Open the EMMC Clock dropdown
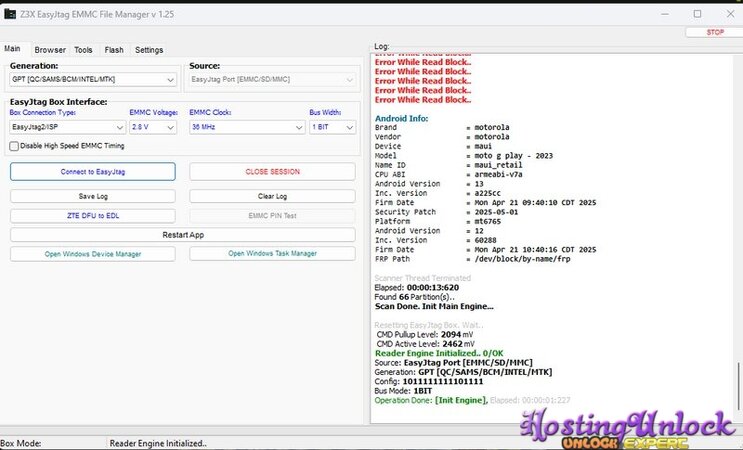 click(x=246, y=128)
